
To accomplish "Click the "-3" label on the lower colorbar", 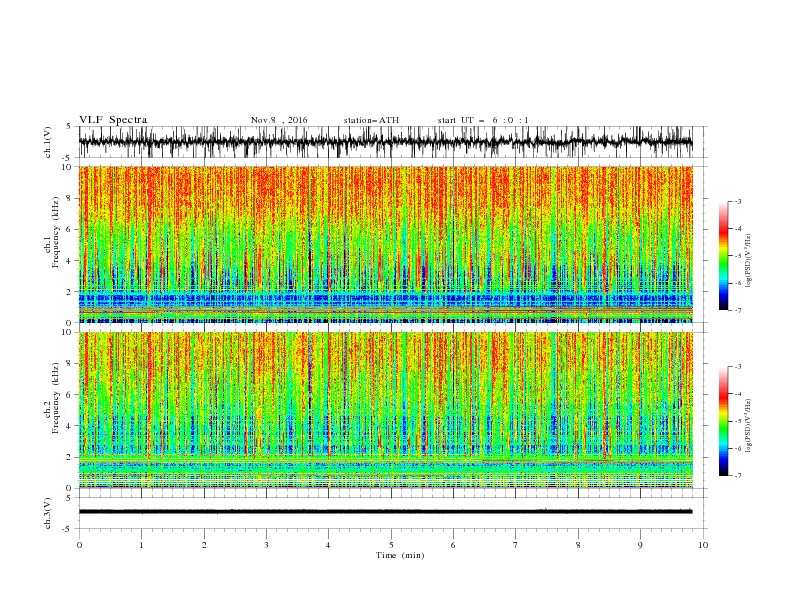I will (x=737, y=367).
